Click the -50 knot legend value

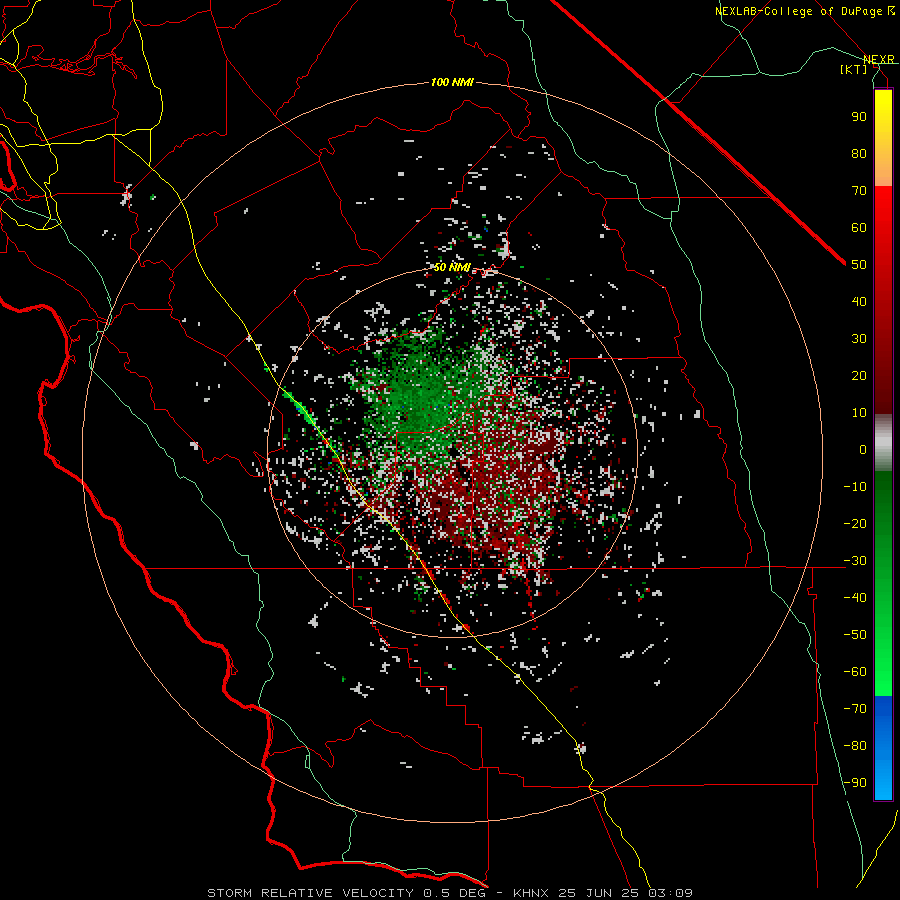point(855,634)
